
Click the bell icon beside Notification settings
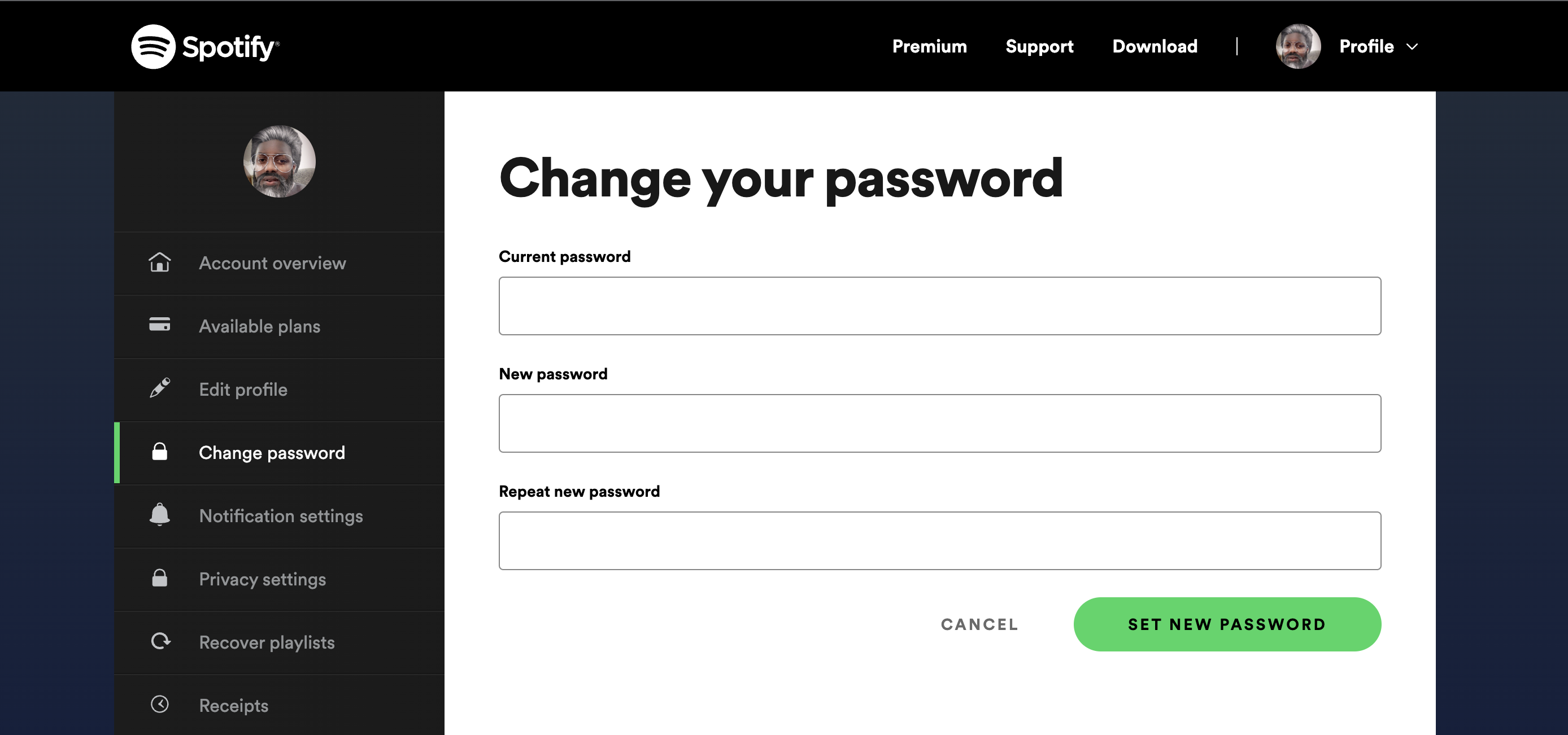(x=159, y=515)
